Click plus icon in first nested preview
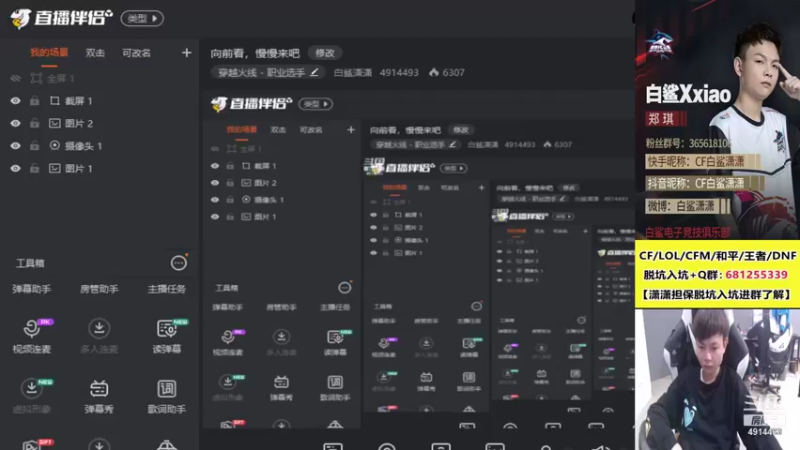 point(351,130)
